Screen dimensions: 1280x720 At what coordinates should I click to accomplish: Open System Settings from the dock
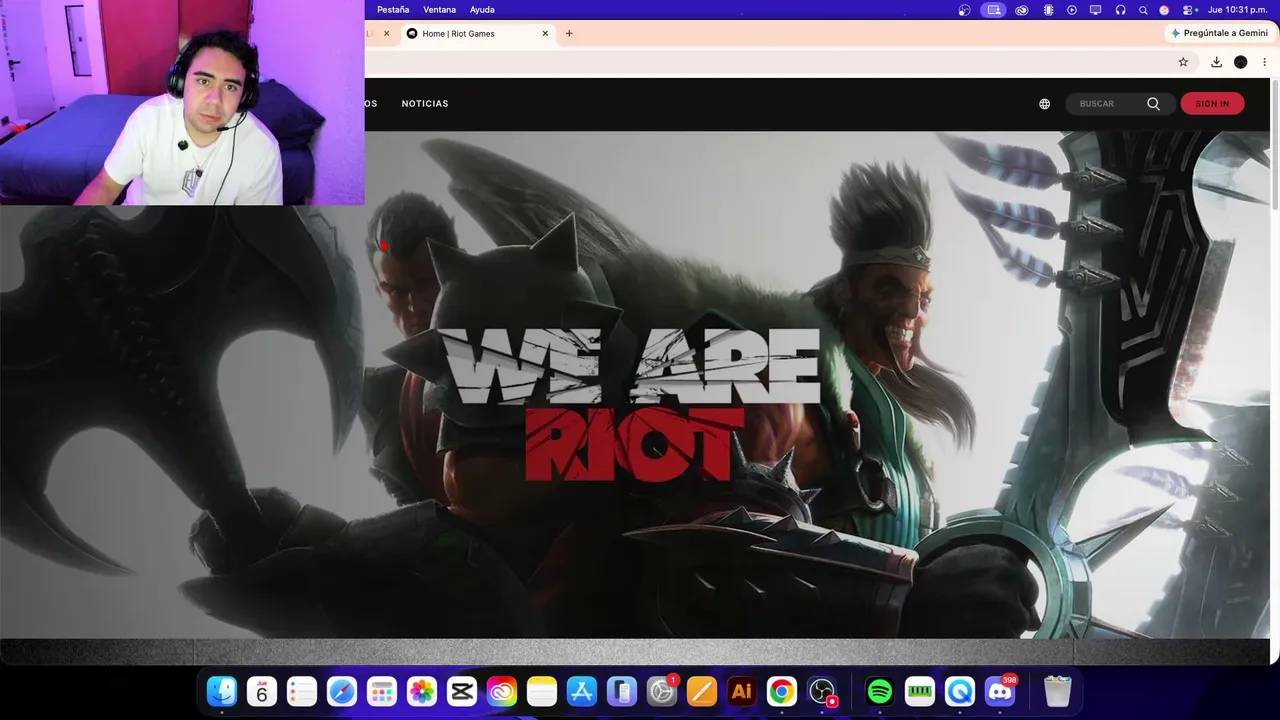pyautogui.click(x=662, y=691)
